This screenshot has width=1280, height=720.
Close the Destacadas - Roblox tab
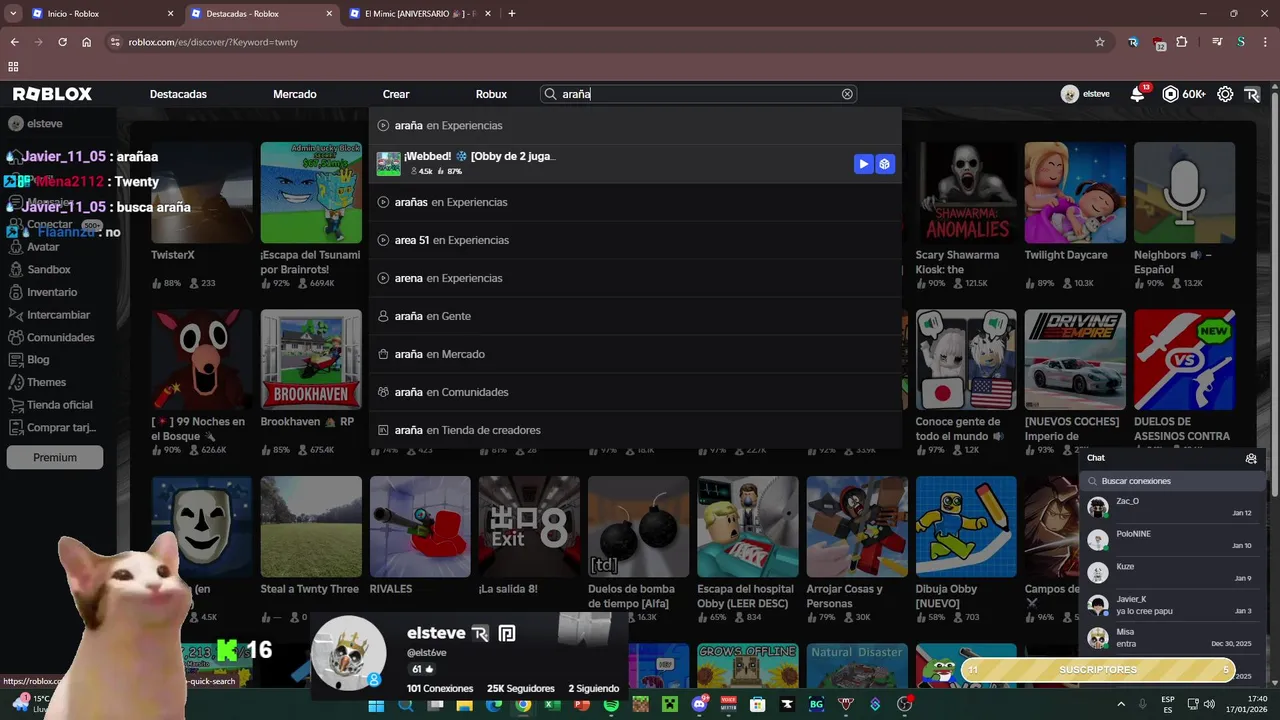(x=329, y=14)
